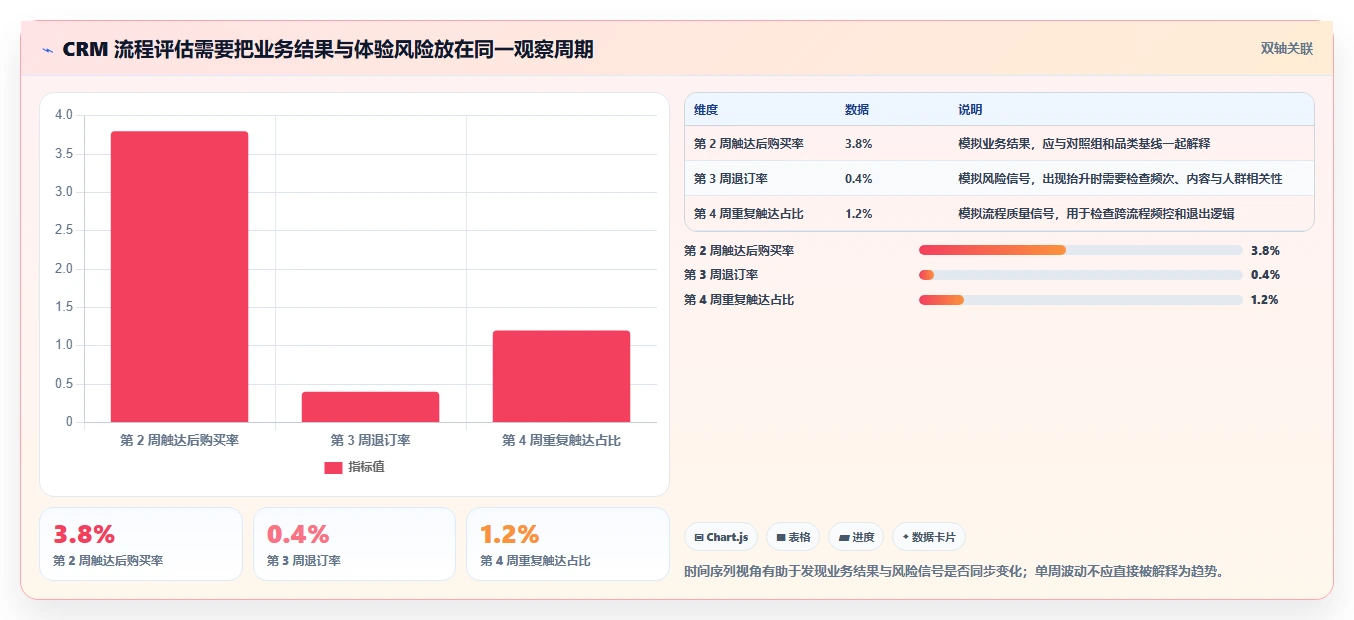1354x620 pixels.
Task: Click the 双轴关联 label in the header
Action: [1287, 49]
